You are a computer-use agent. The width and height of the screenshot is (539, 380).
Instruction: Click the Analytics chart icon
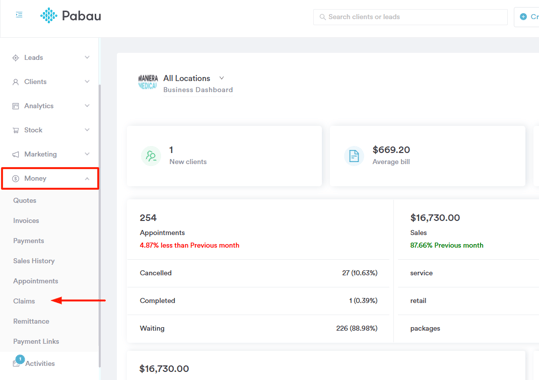15,106
